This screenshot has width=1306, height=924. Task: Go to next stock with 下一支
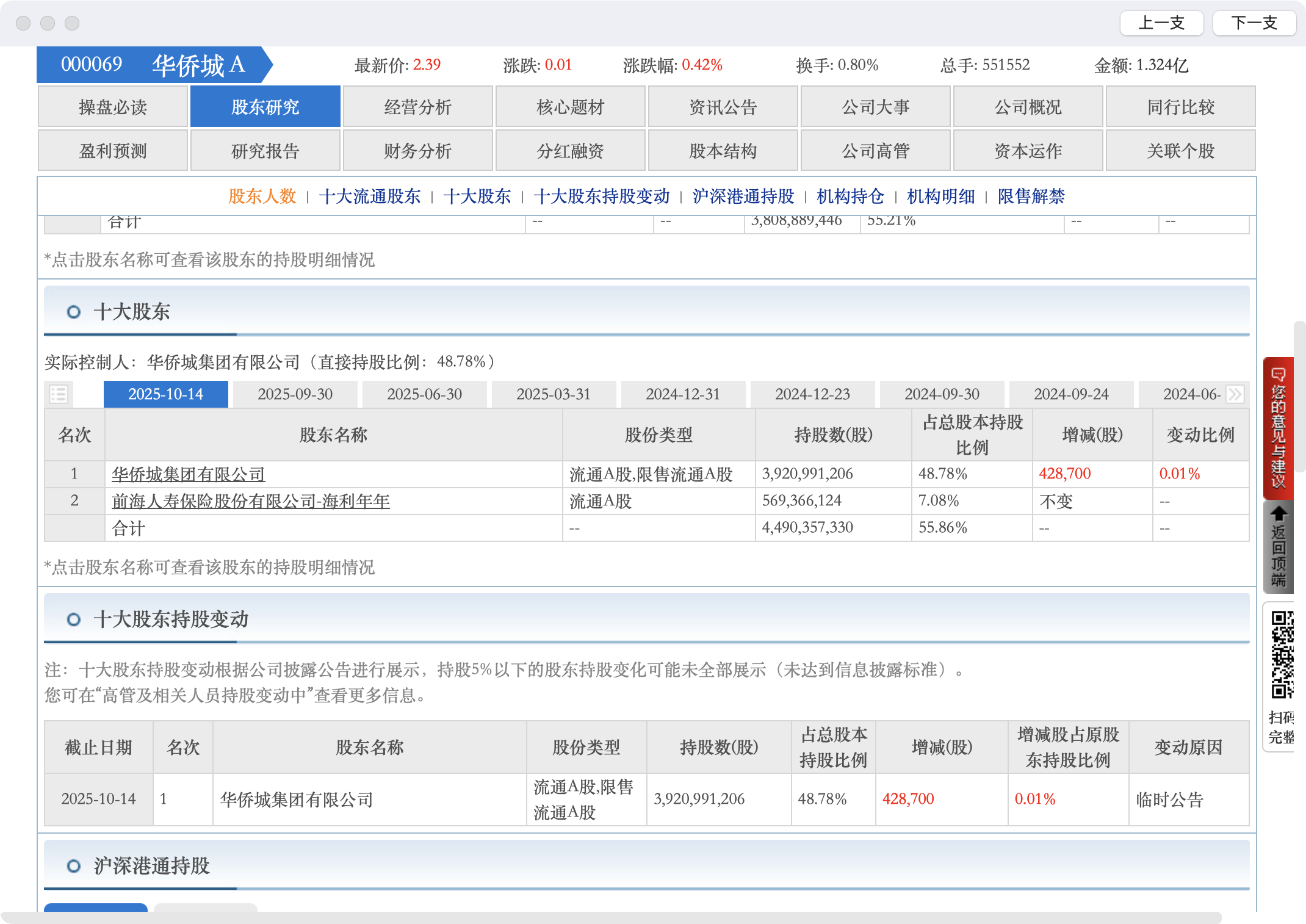(1254, 23)
